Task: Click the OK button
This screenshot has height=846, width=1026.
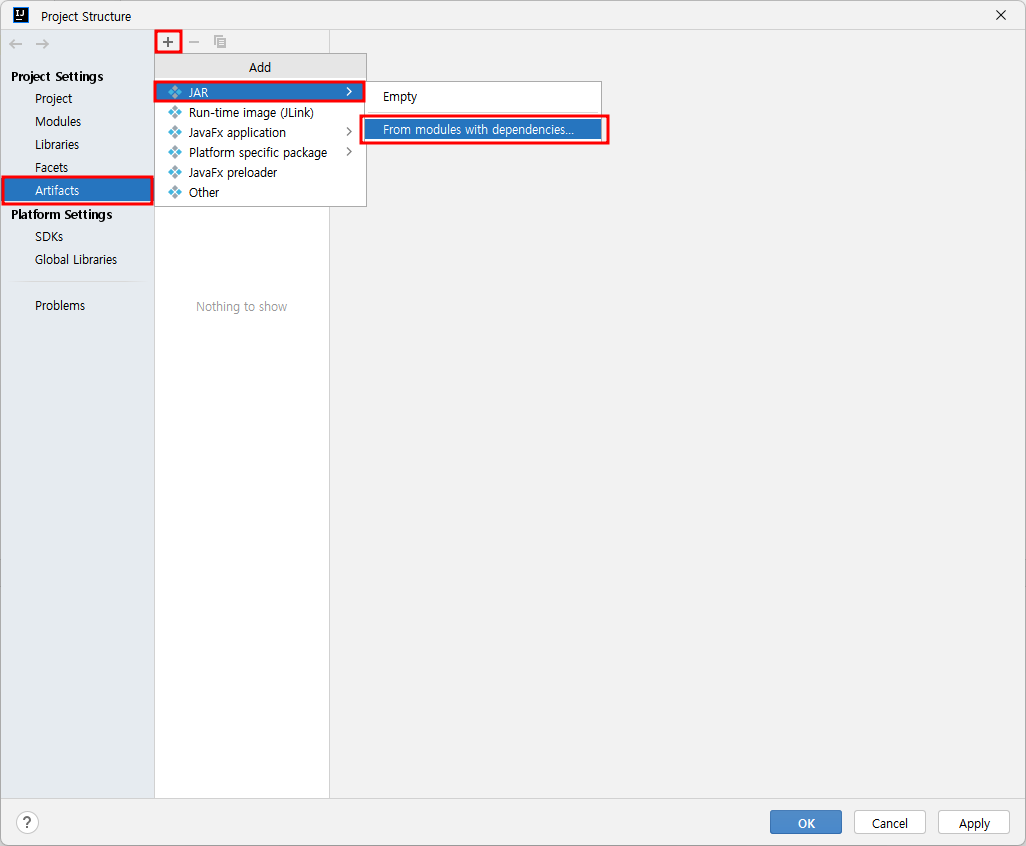Action: (805, 822)
